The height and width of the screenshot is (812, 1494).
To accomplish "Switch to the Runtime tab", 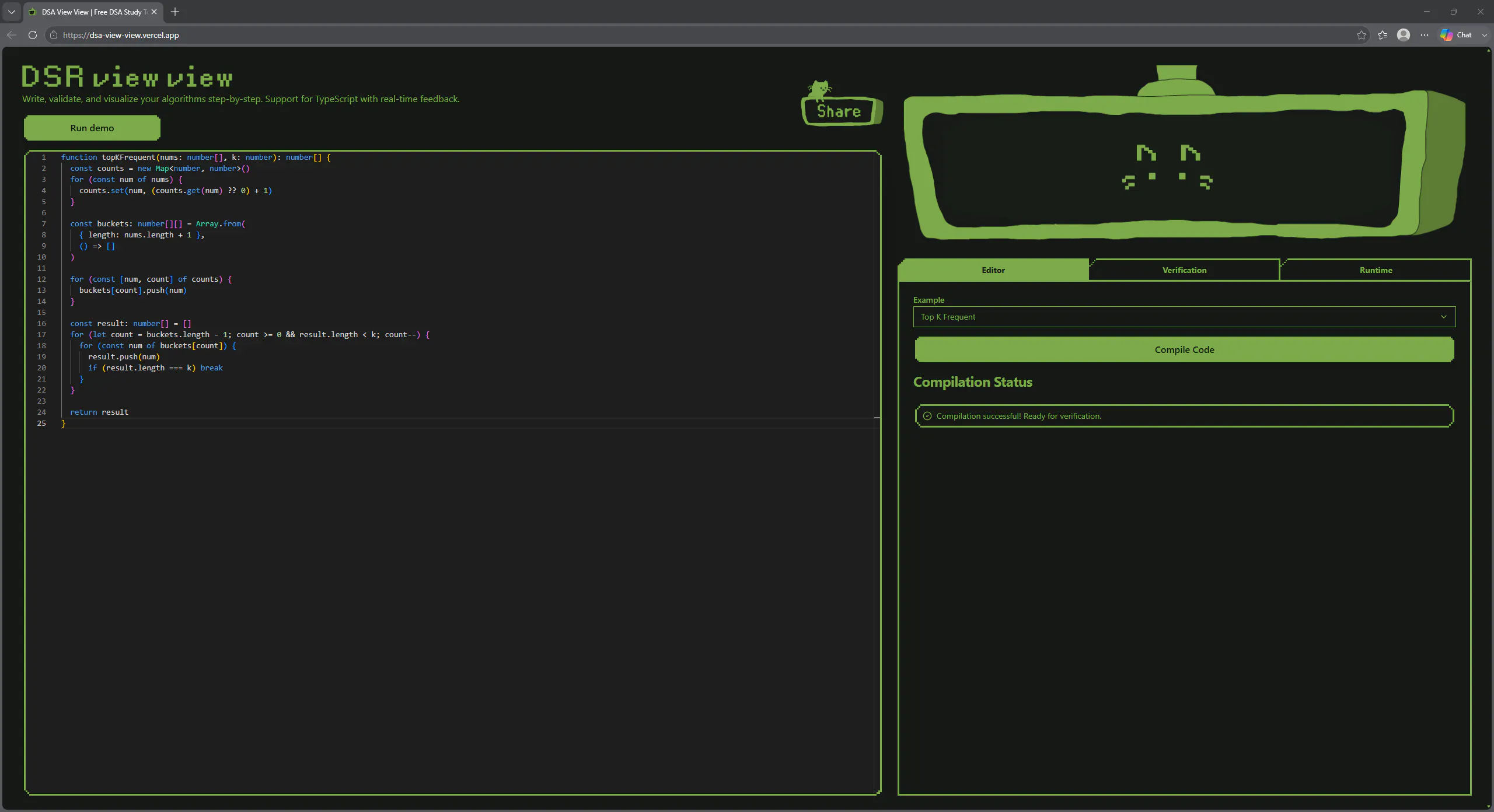I will click(1376, 270).
